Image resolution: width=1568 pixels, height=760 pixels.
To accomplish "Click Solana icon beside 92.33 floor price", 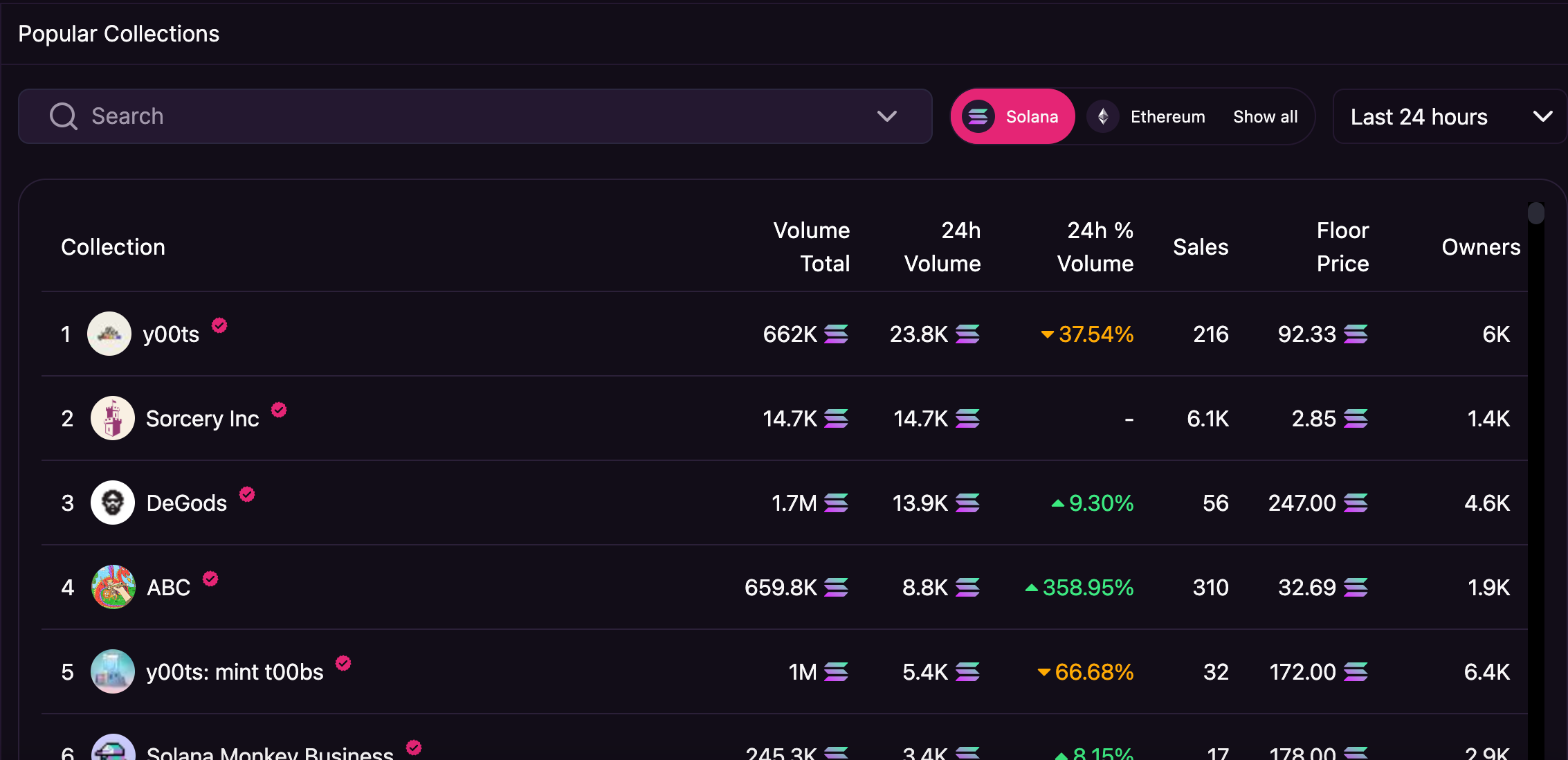I will (1356, 334).
